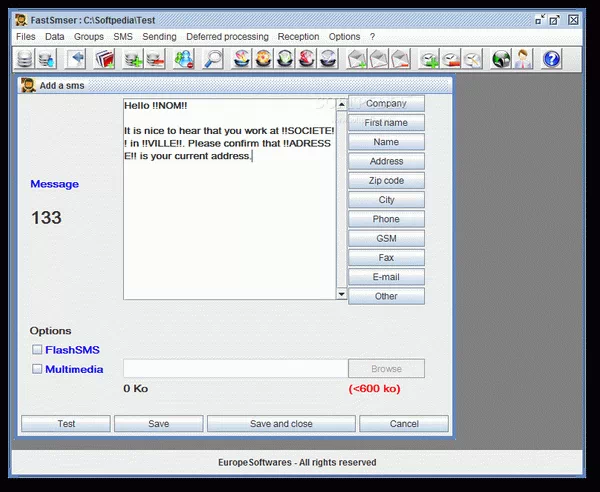The height and width of the screenshot is (492, 600).
Task: Open the Reception menu
Action: pyautogui.click(x=298, y=36)
